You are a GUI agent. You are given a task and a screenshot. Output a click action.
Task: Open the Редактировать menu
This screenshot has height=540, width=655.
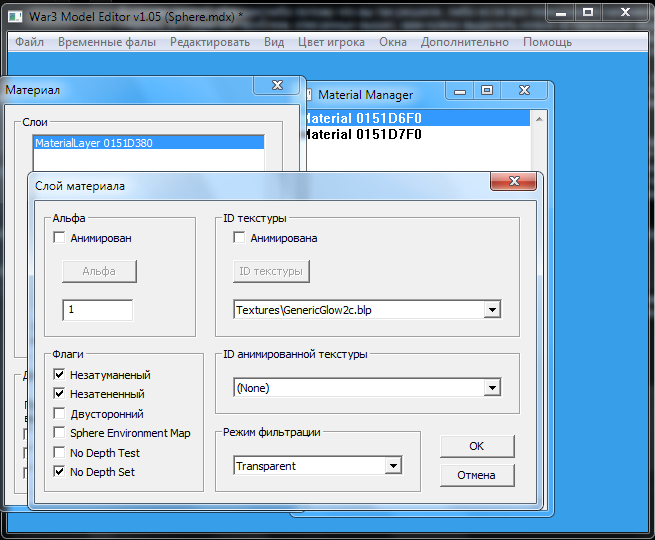pyautogui.click(x=210, y=42)
